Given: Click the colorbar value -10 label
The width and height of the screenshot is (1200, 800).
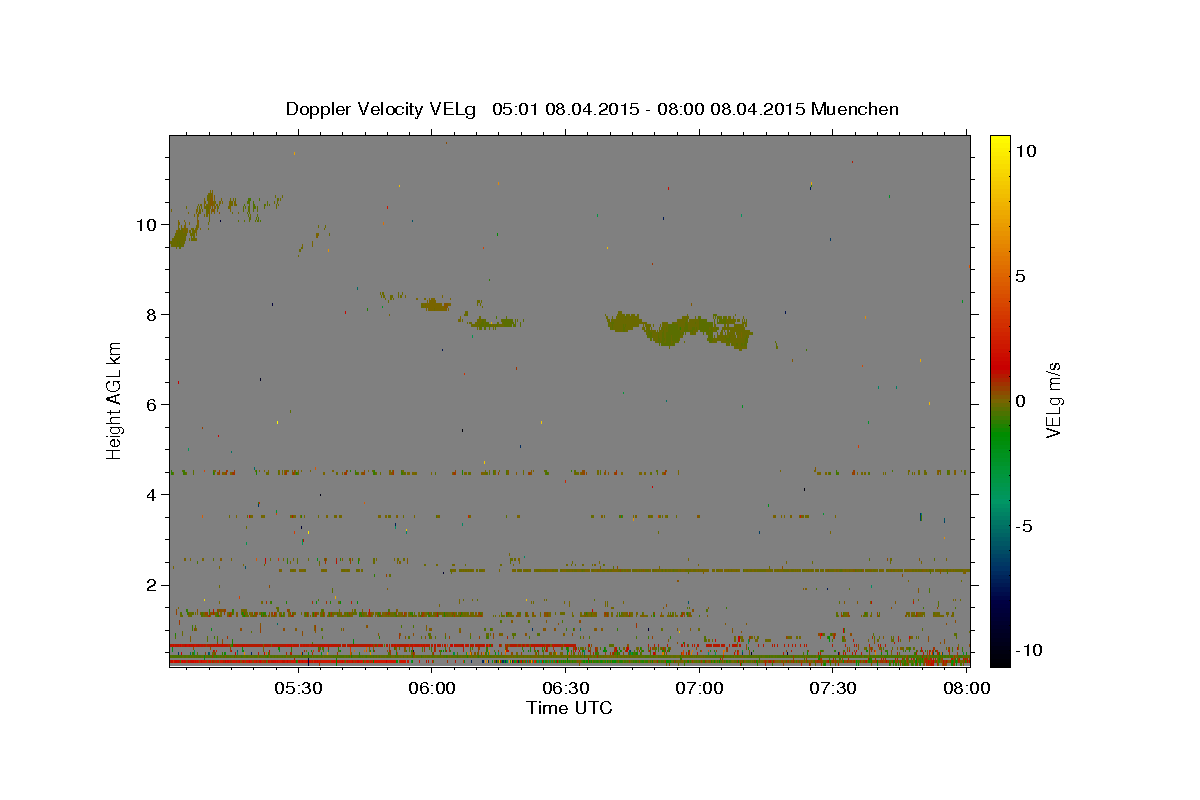Looking at the screenshot, I should point(1029,650).
